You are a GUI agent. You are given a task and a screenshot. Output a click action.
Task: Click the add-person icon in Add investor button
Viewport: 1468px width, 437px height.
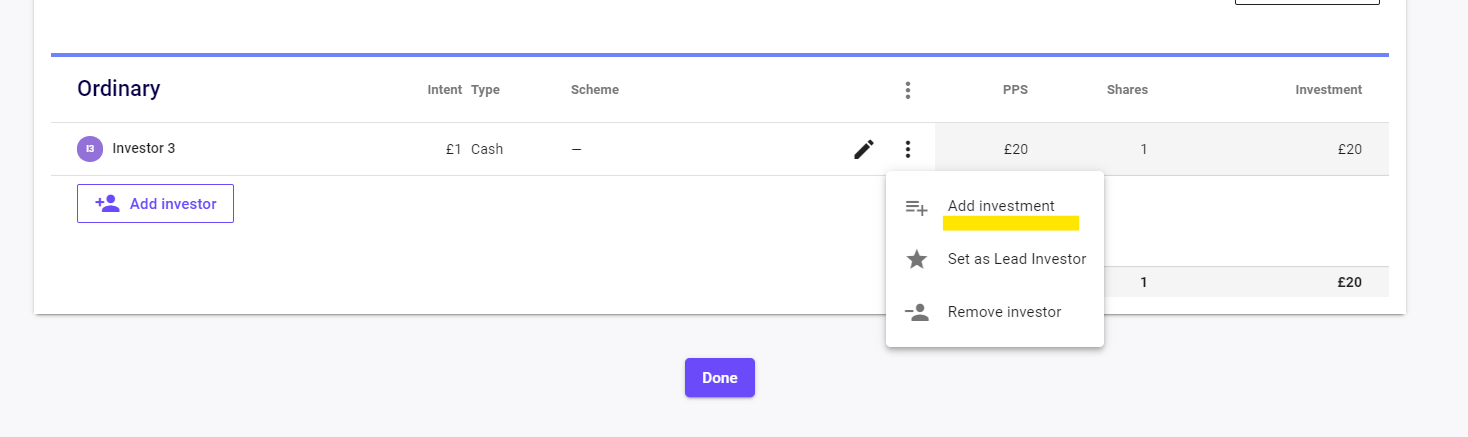pyautogui.click(x=107, y=204)
